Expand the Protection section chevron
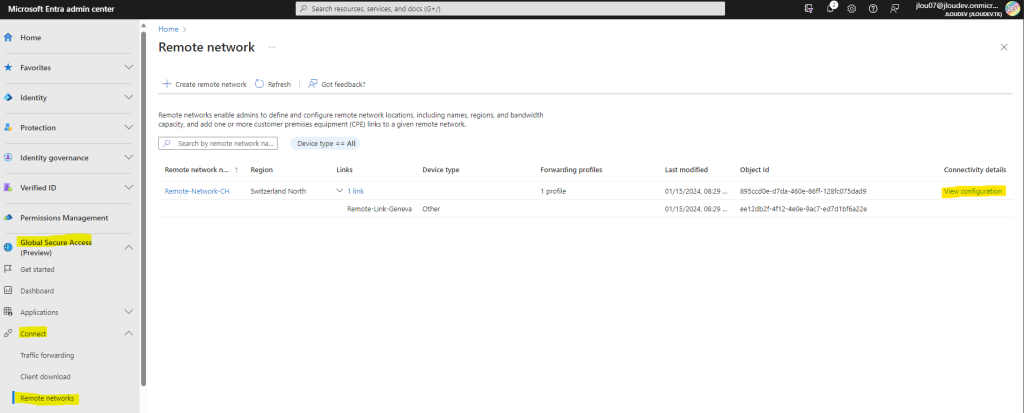 129,128
